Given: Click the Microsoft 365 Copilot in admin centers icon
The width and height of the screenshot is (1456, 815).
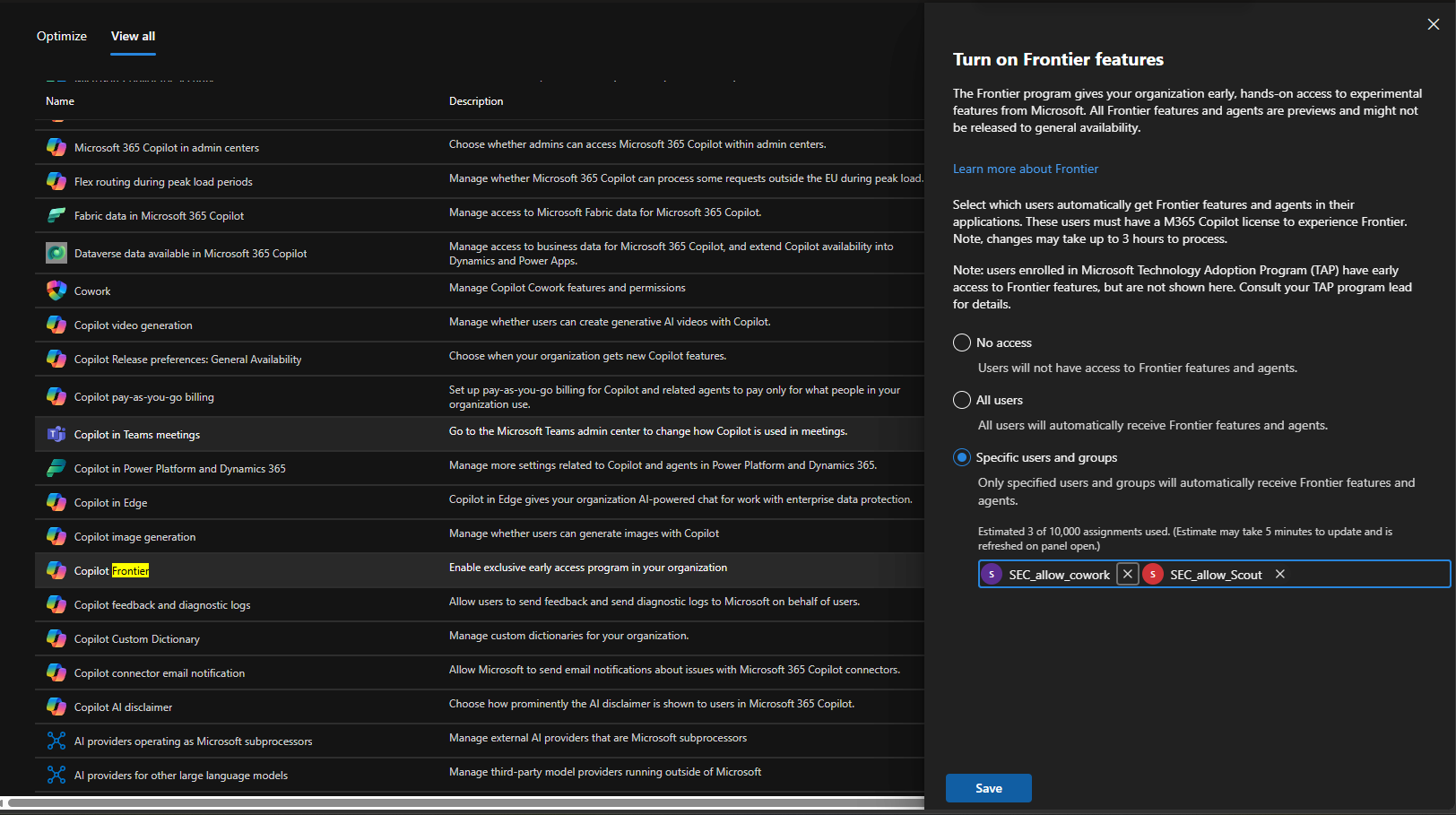Looking at the screenshot, I should 56,147.
